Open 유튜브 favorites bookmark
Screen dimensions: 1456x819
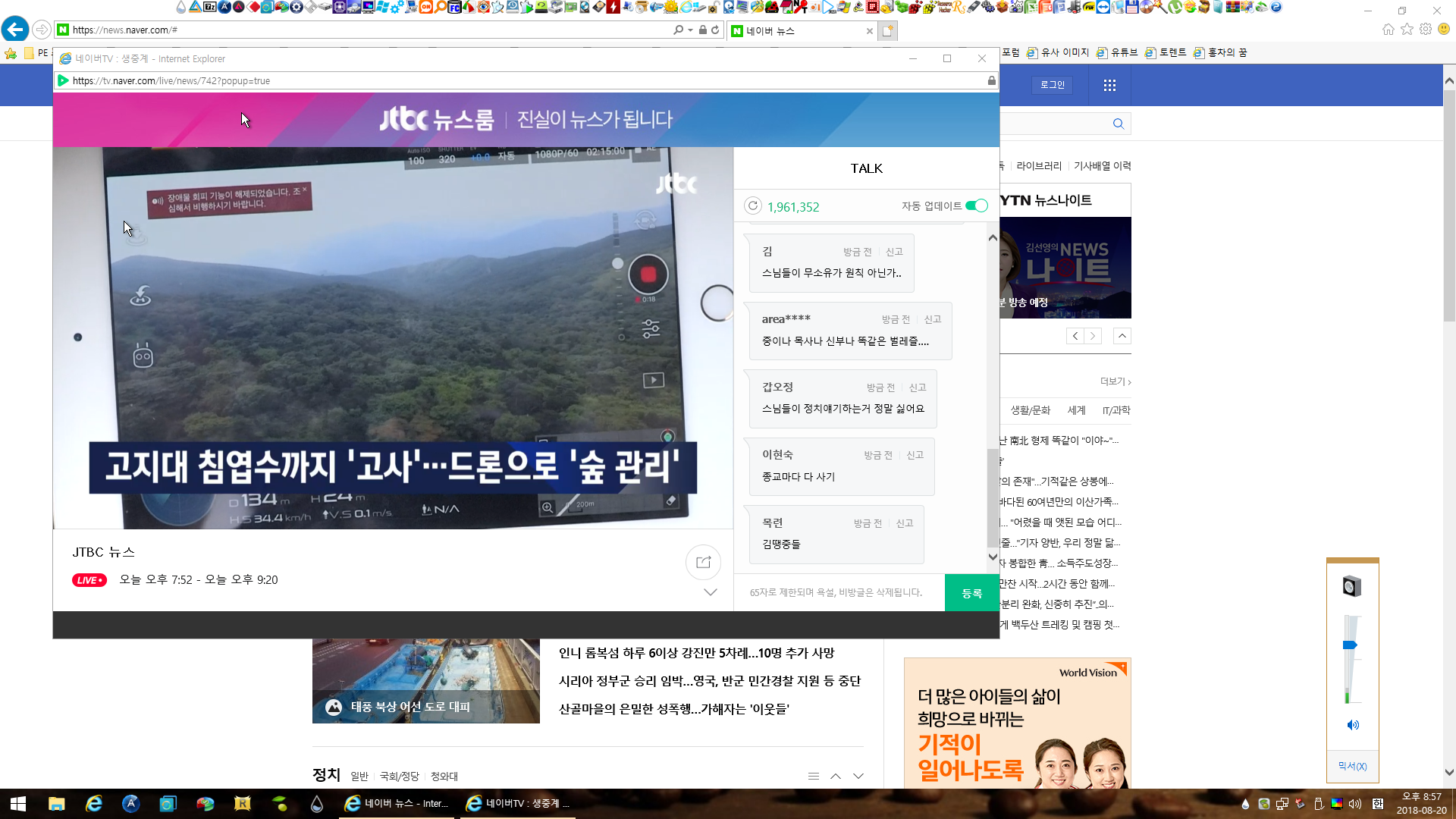1117,52
